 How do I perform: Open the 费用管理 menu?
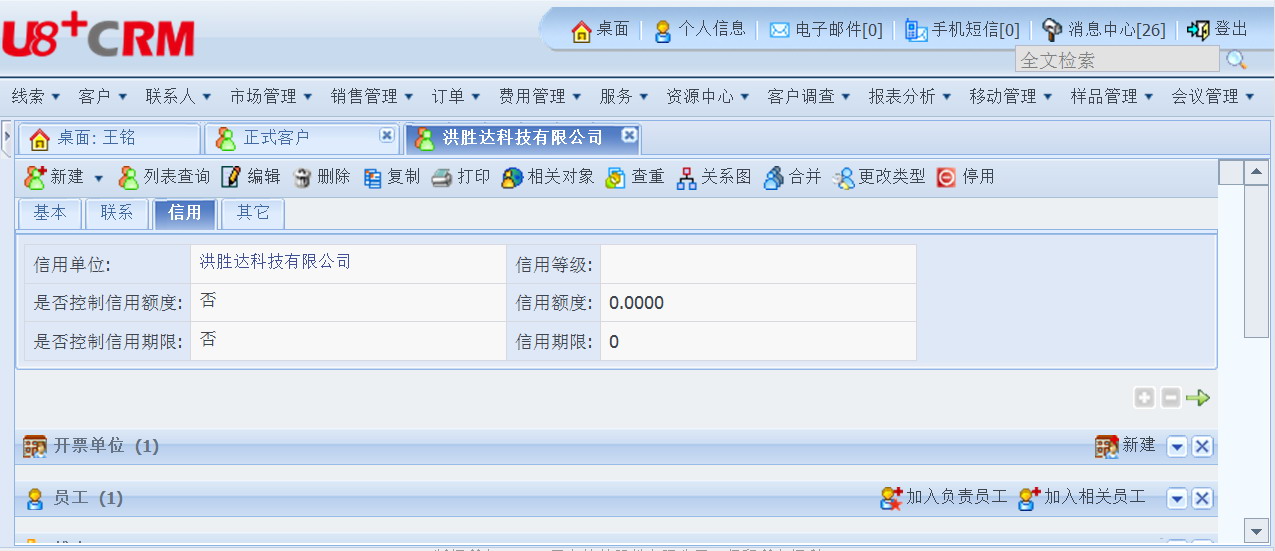pyautogui.click(x=540, y=96)
